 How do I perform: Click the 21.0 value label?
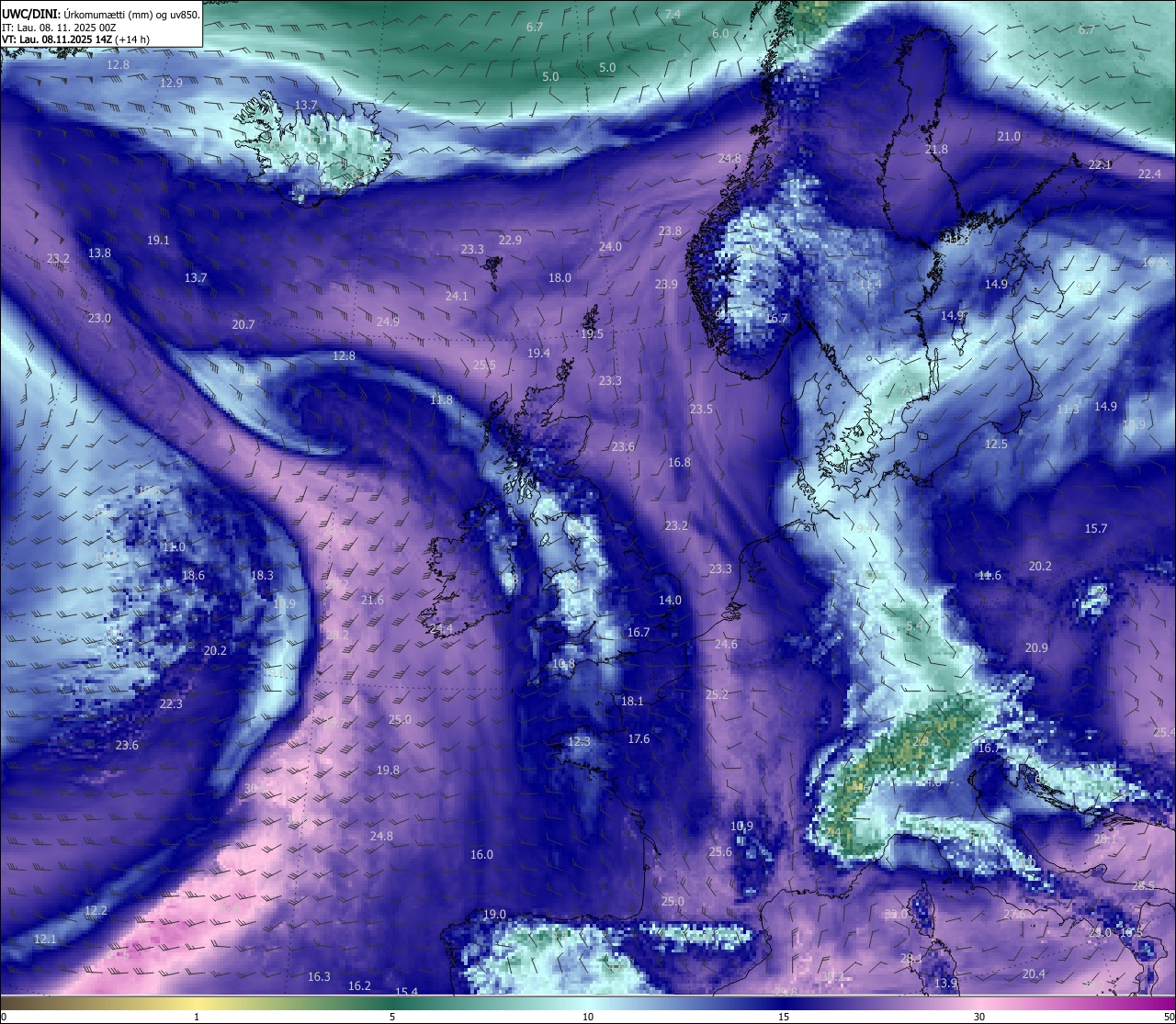tap(1009, 137)
